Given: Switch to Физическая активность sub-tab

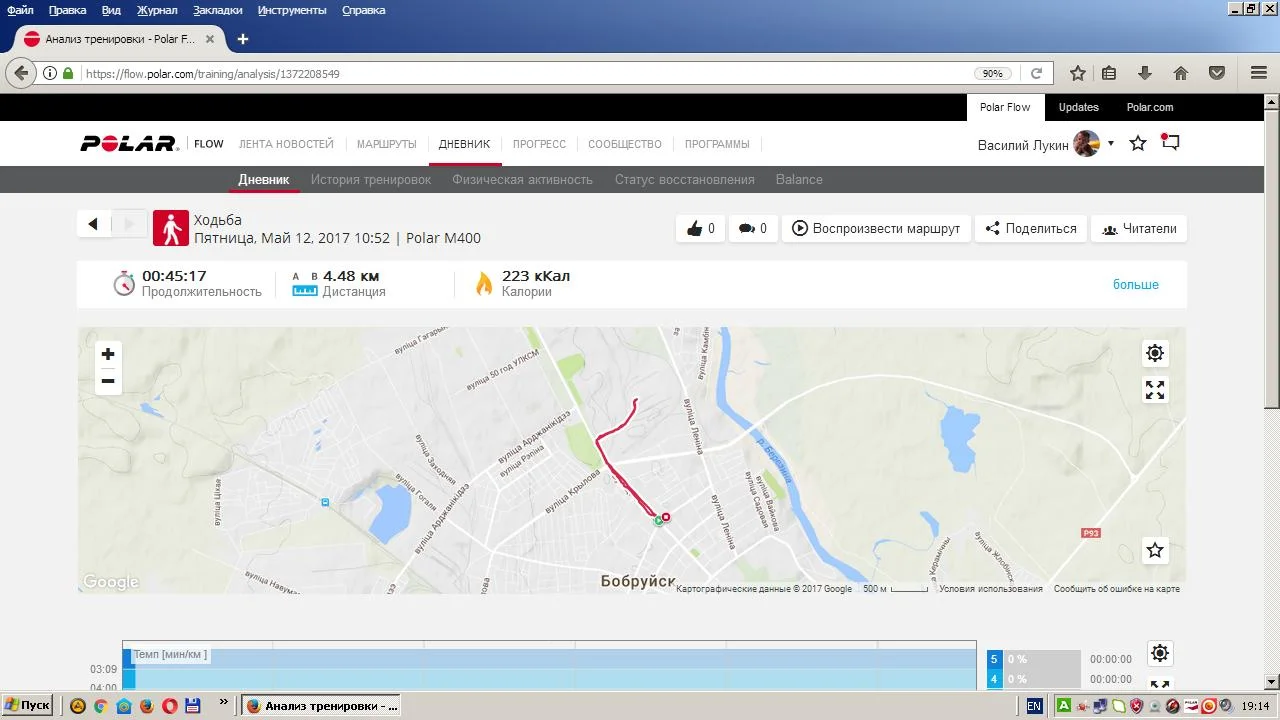Looking at the screenshot, I should pyautogui.click(x=523, y=180).
